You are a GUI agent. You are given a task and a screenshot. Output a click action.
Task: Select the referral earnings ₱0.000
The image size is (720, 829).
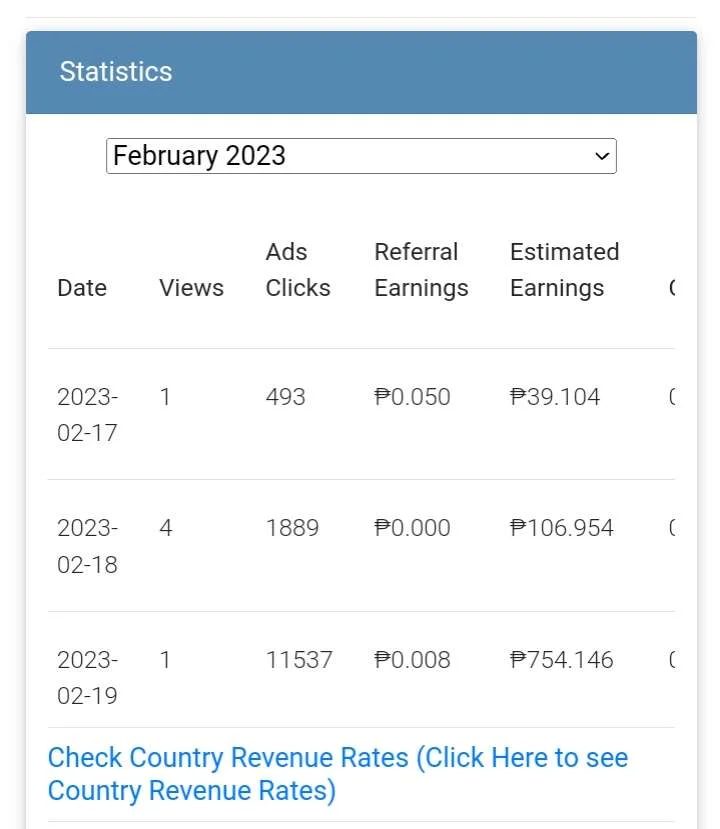412,528
